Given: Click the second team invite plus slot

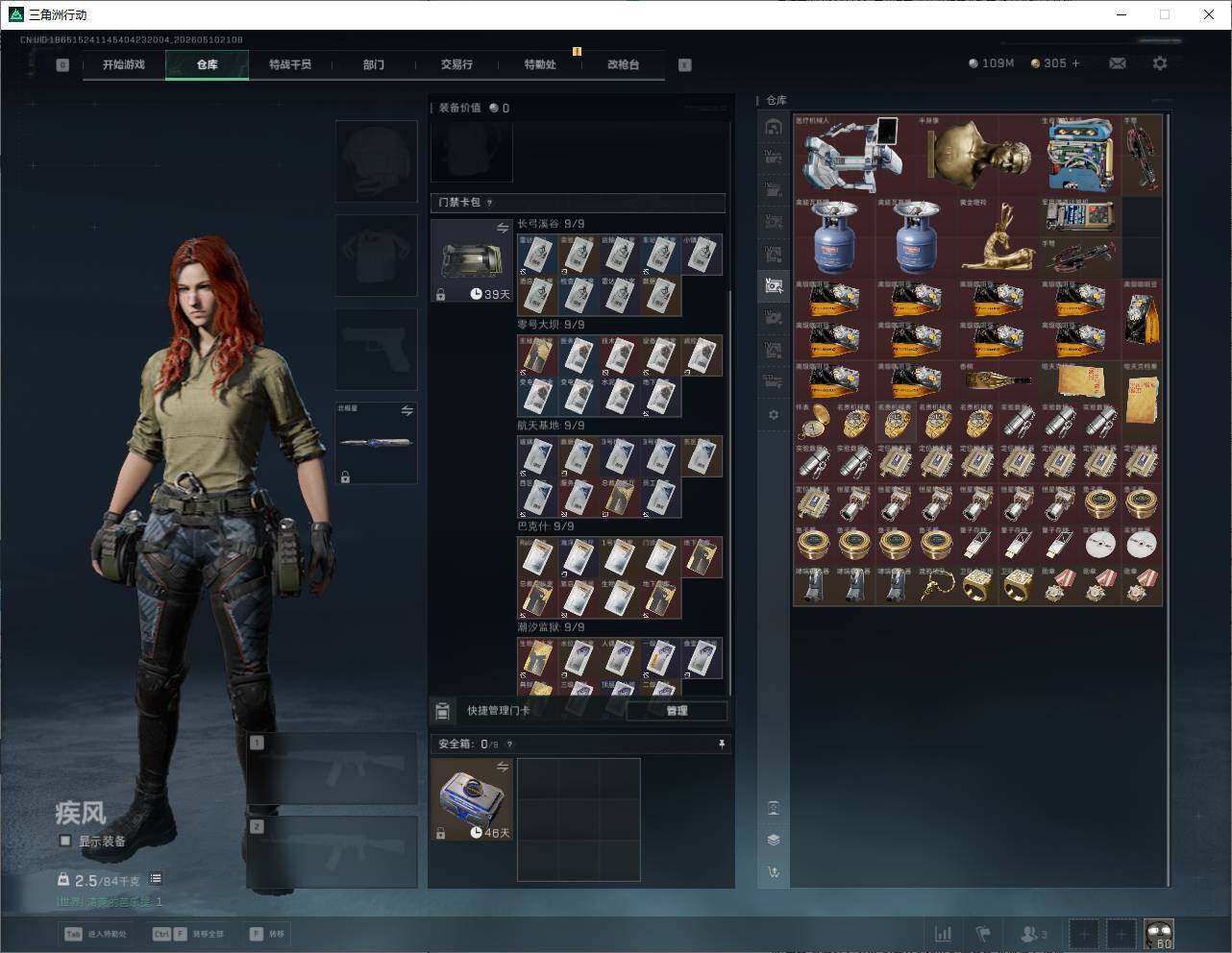Looking at the screenshot, I should click(1121, 934).
